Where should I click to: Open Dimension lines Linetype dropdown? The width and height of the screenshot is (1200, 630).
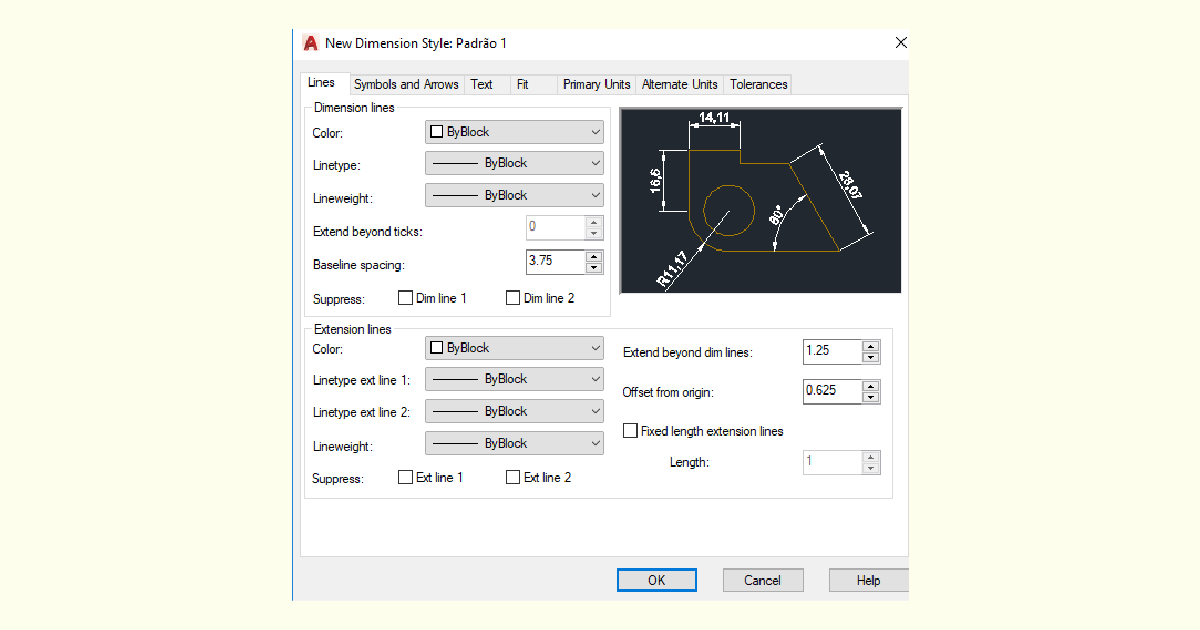click(515, 163)
